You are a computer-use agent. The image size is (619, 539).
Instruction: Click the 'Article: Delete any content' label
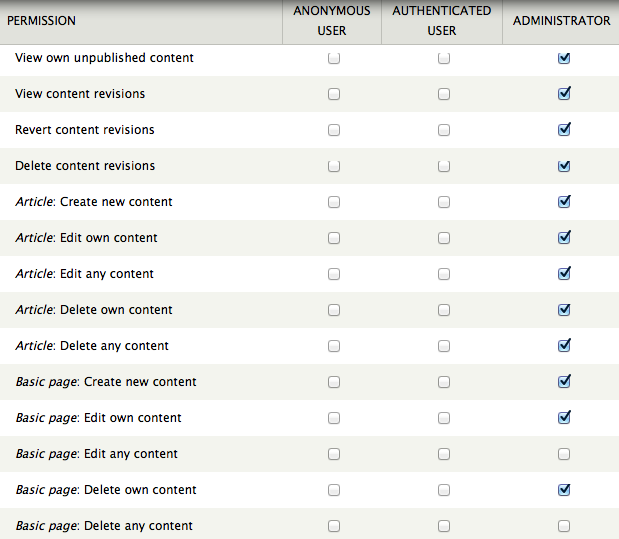pyautogui.click(x=92, y=346)
